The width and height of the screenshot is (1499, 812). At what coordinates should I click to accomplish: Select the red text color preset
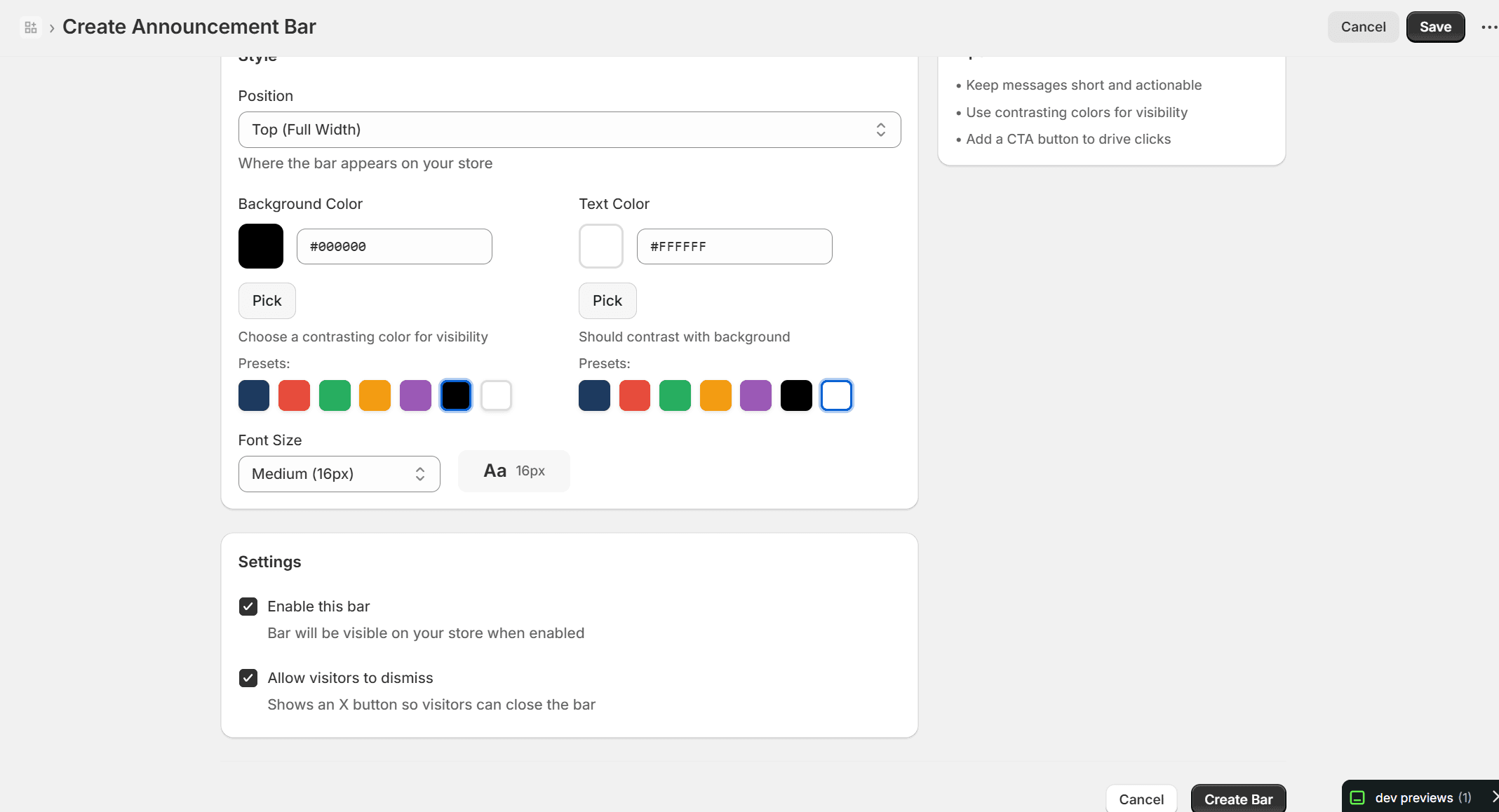[x=635, y=395]
